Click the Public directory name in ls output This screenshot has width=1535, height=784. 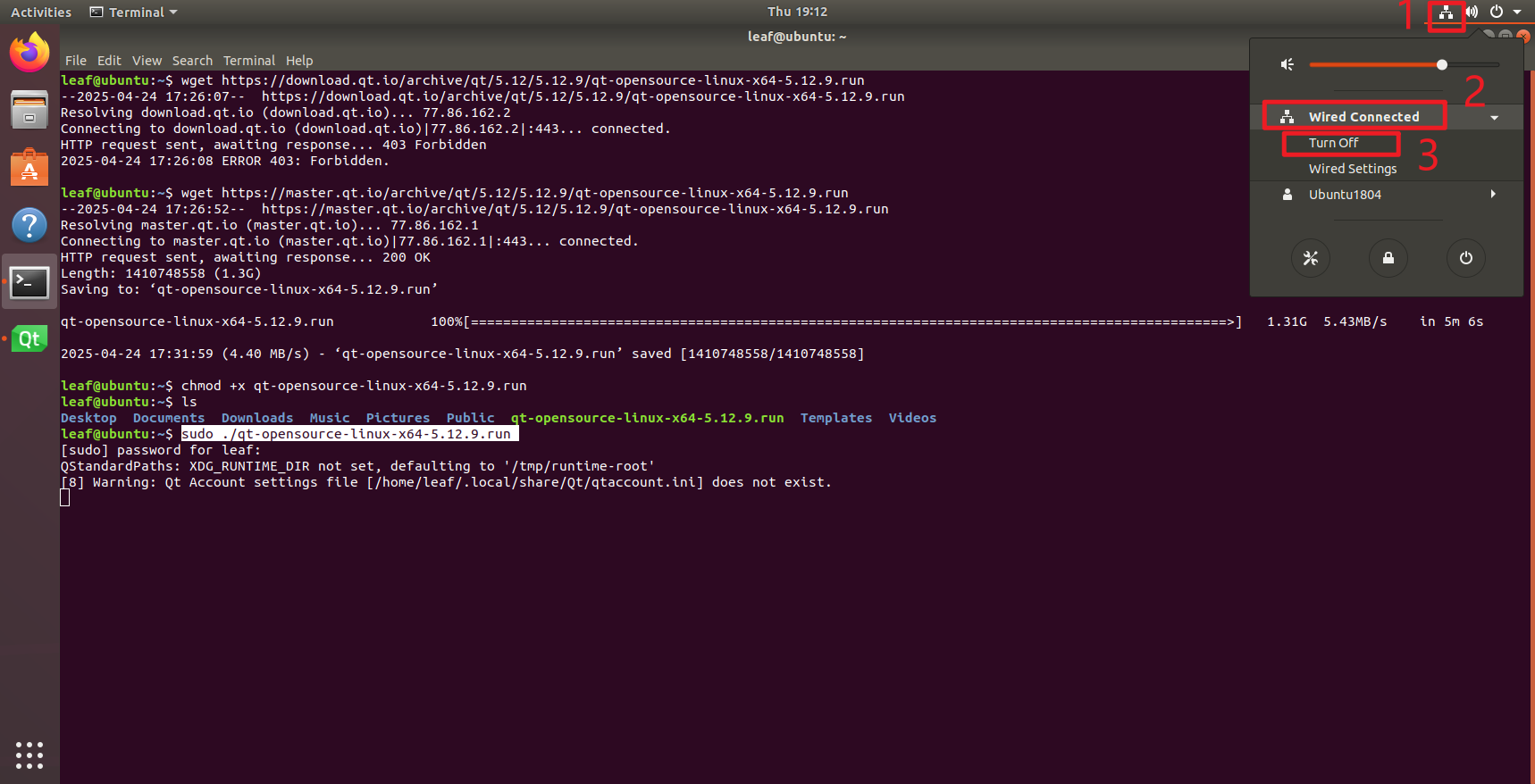pos(470,418)
